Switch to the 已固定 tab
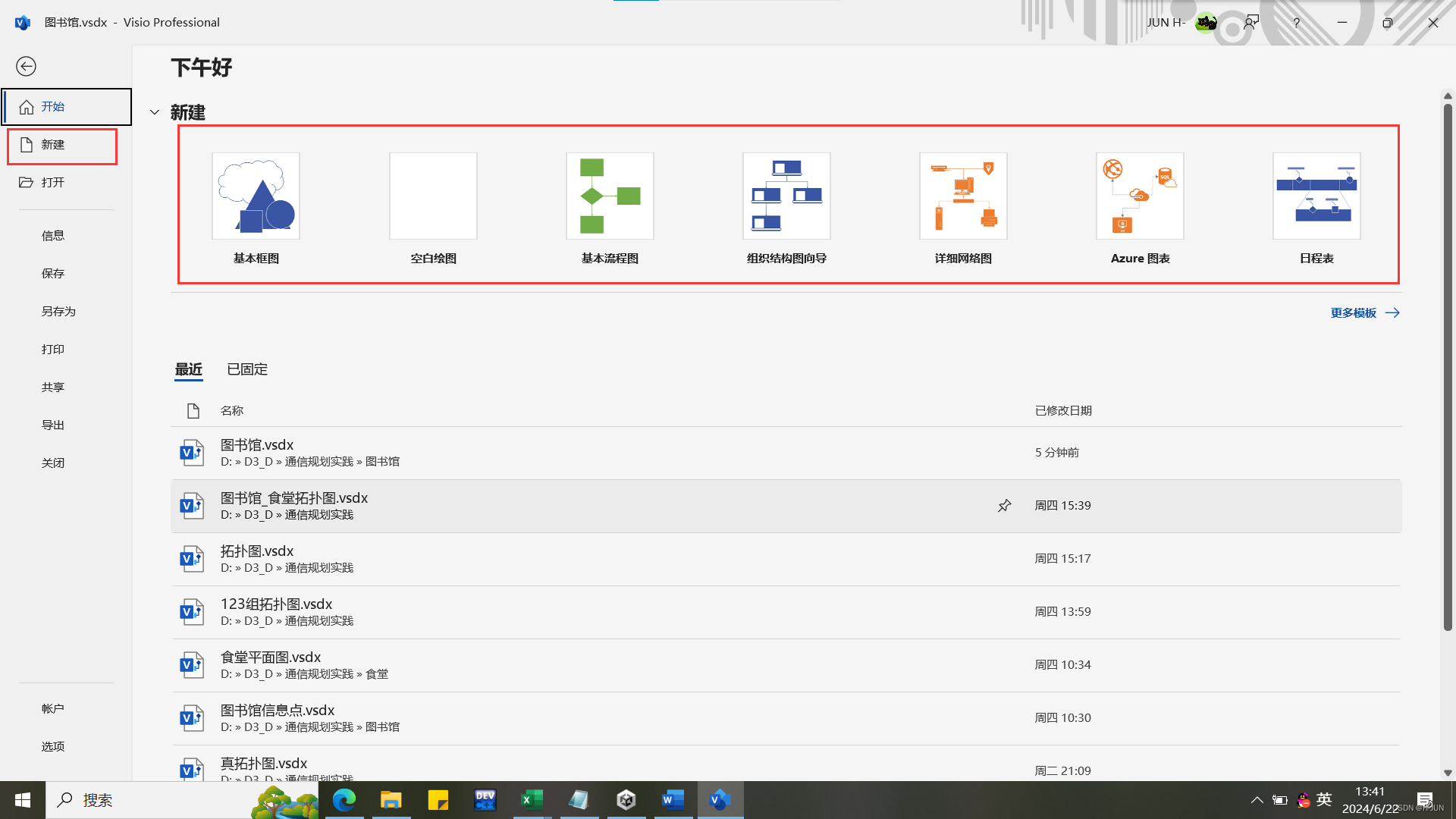Image resolution: width=1456 pixels, height=819 pixels. point(247,369)
